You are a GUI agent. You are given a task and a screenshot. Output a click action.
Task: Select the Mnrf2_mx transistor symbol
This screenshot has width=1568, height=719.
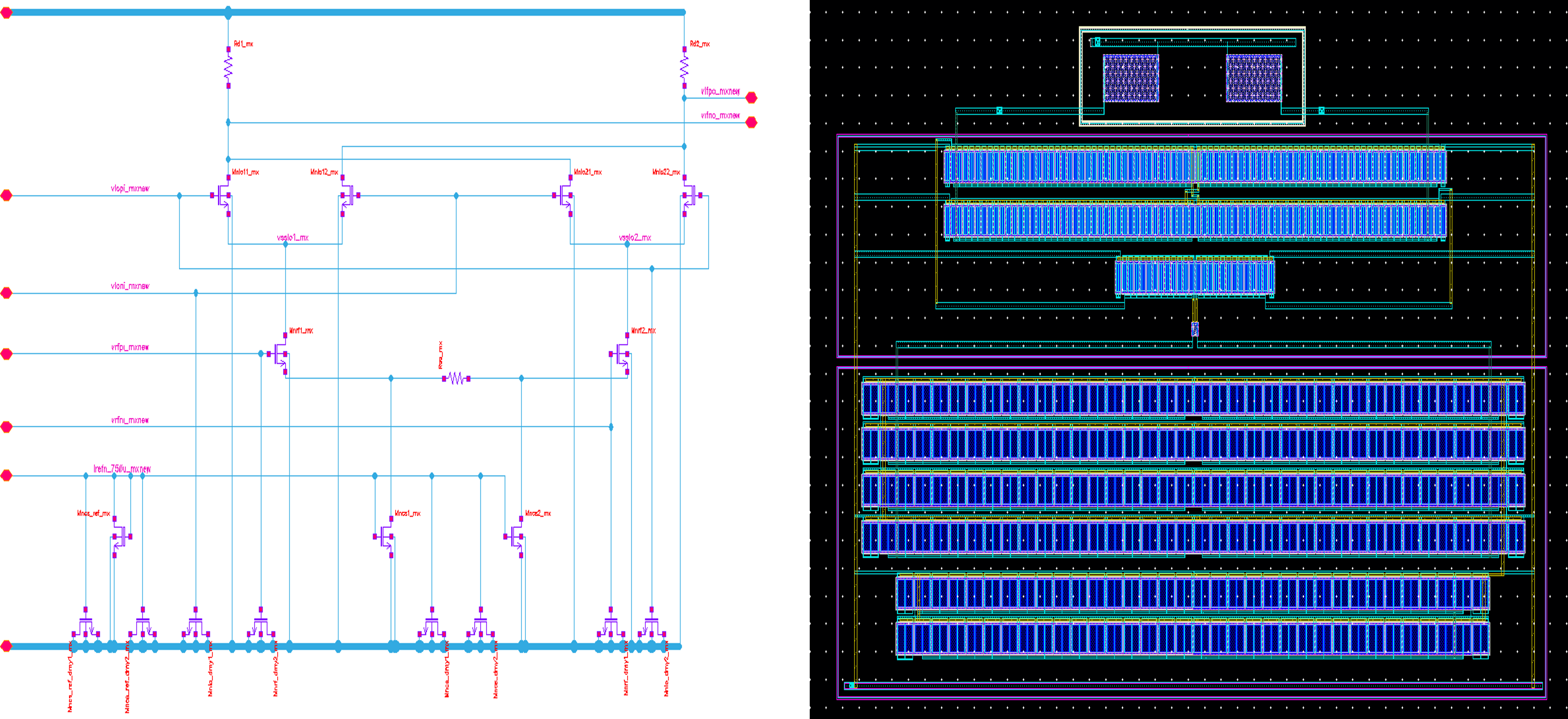(x=621, y=354)
